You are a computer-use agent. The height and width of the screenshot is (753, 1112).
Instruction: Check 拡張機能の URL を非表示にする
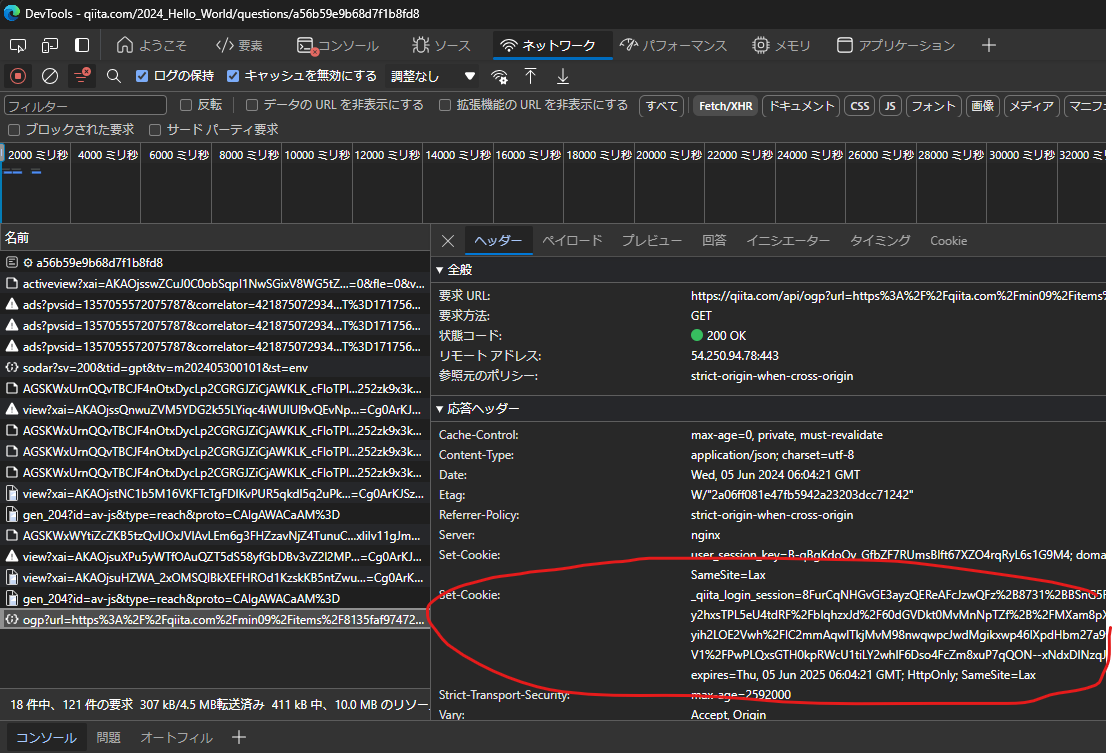coord(445,105)
